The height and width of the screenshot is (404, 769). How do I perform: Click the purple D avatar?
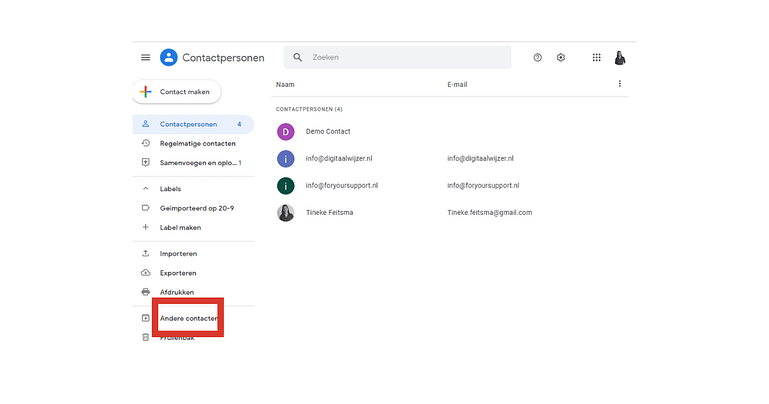285,131
